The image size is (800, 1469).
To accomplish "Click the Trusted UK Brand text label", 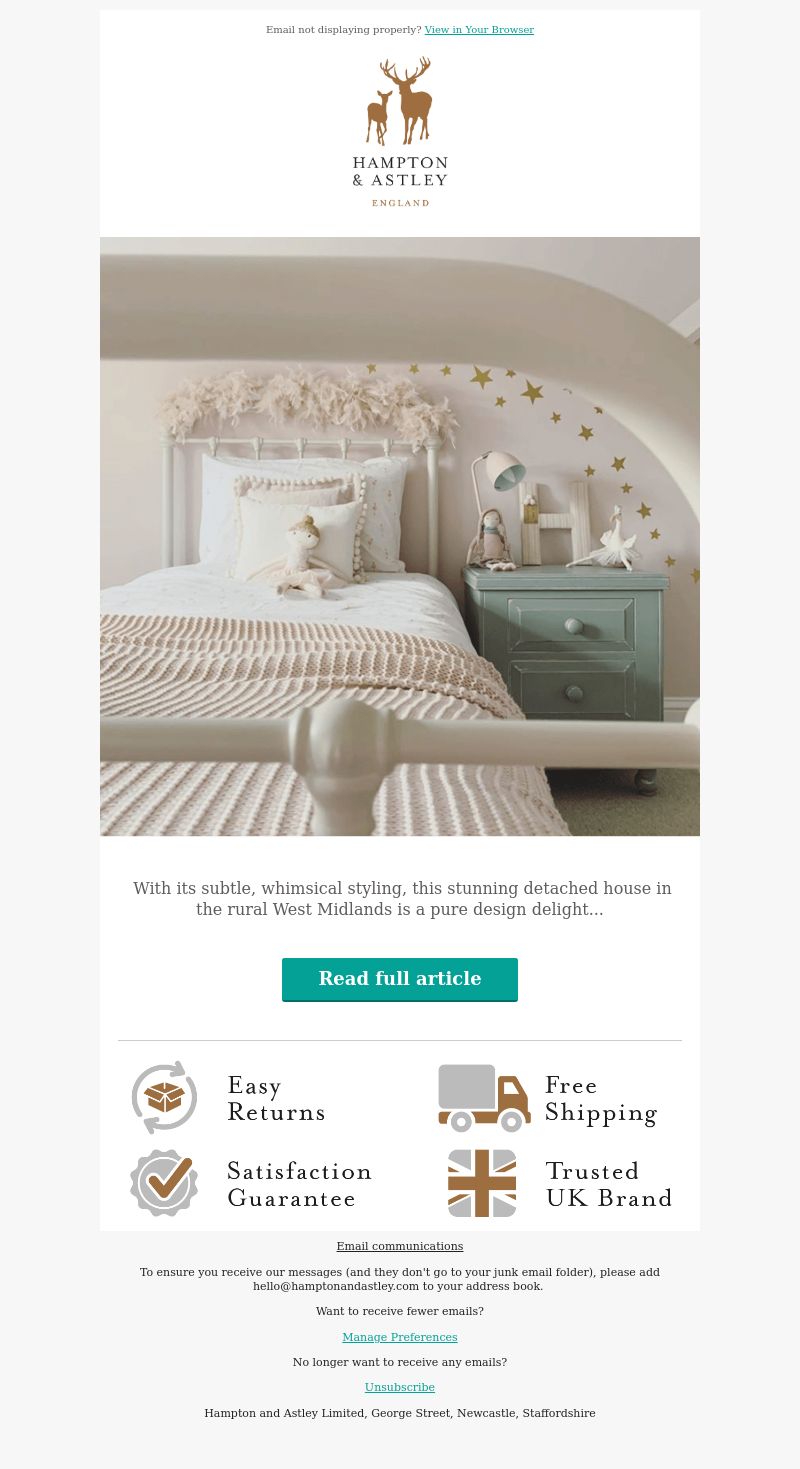I will click(608, 1185).
